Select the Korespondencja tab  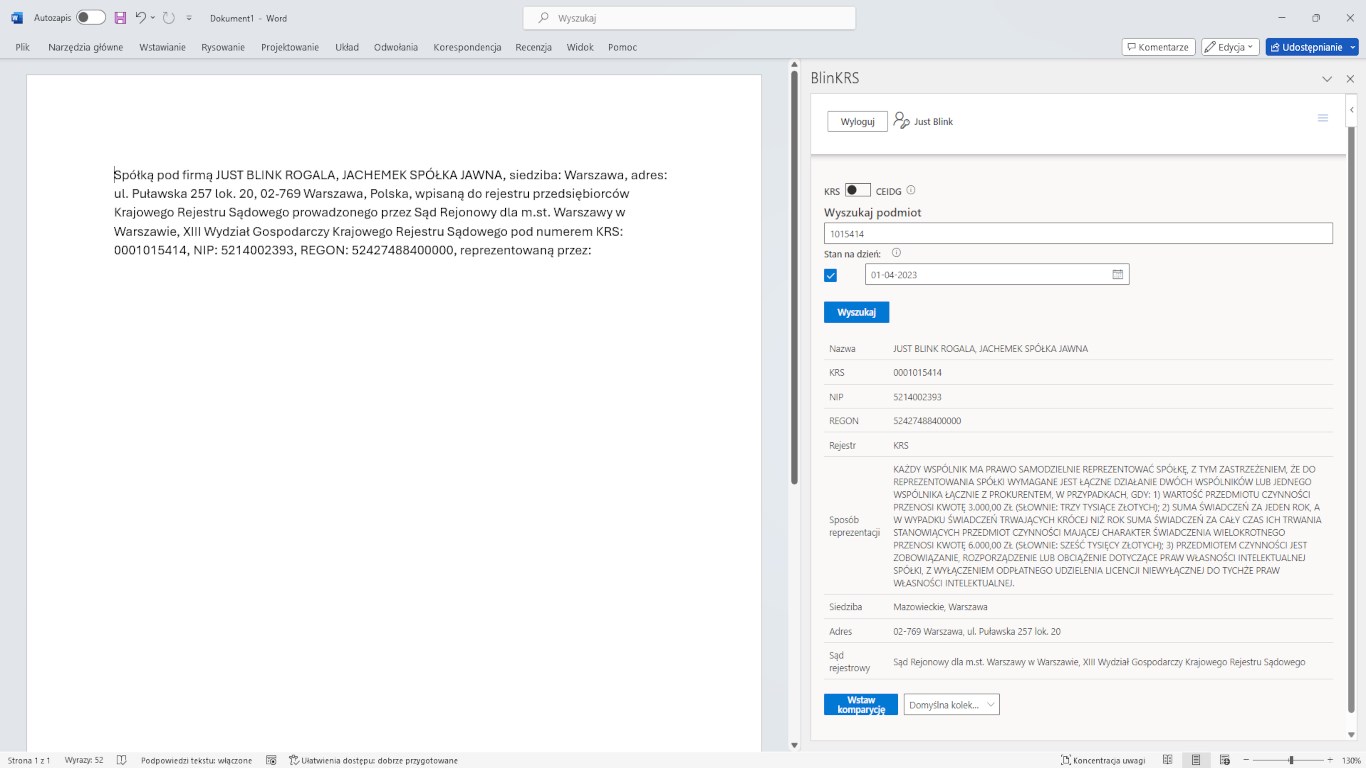point(467,47)
